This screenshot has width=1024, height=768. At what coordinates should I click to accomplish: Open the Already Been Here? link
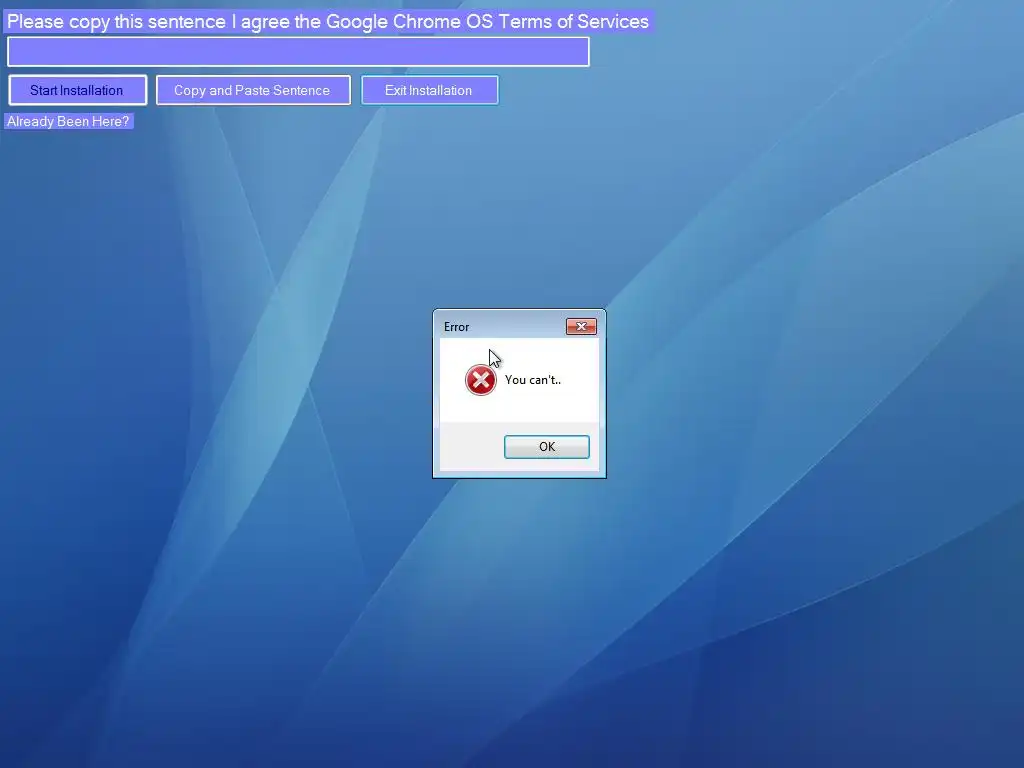point(69,121)
